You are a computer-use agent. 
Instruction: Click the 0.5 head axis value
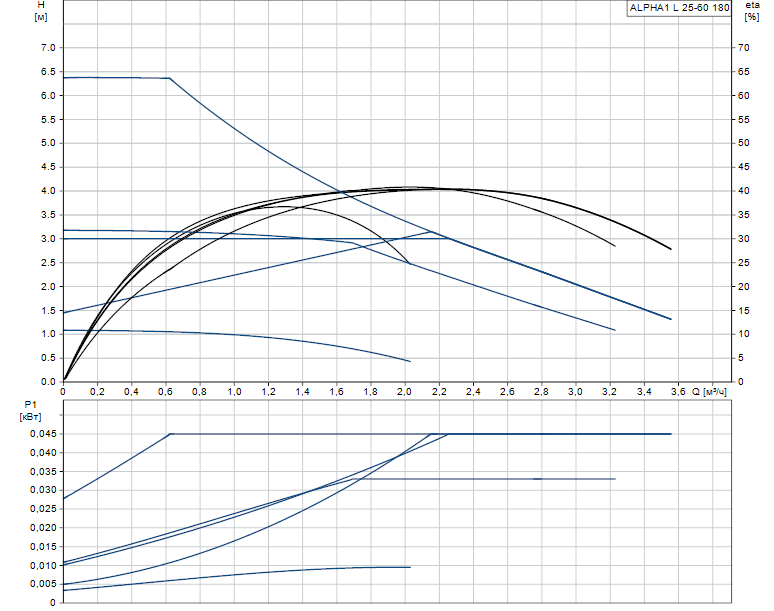tap(48, 358)
